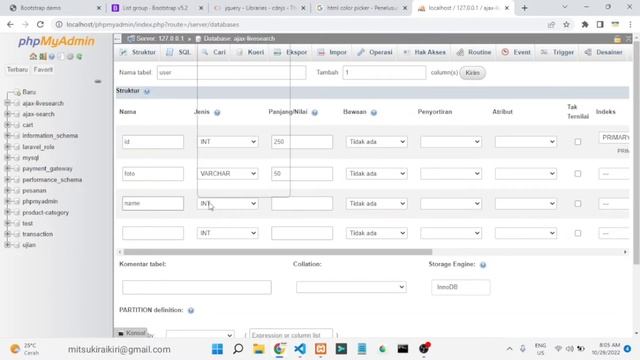Open the Hak Akses tab

click(x=424, y=52)
